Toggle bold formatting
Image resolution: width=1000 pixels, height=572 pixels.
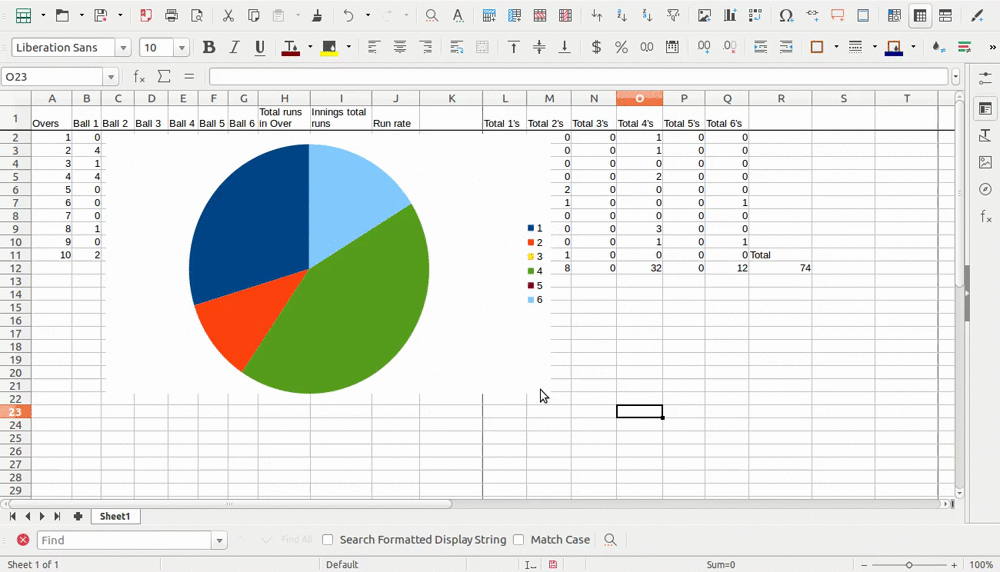(x=209, y=47)
